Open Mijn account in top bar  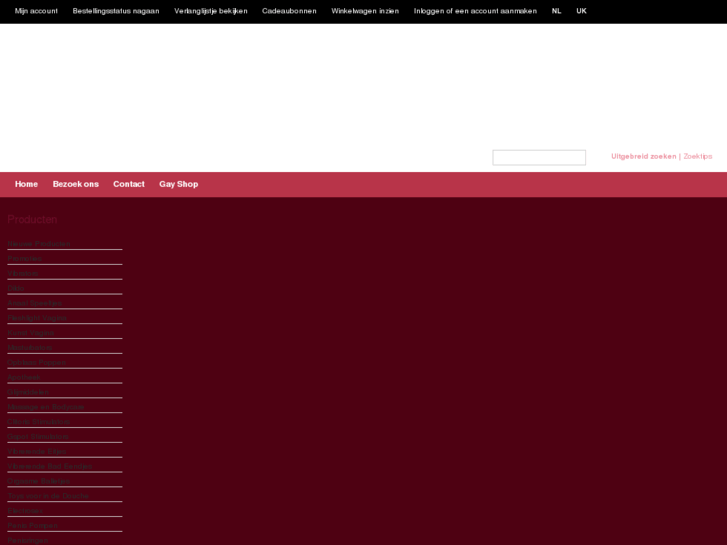[x=36, y=11]
